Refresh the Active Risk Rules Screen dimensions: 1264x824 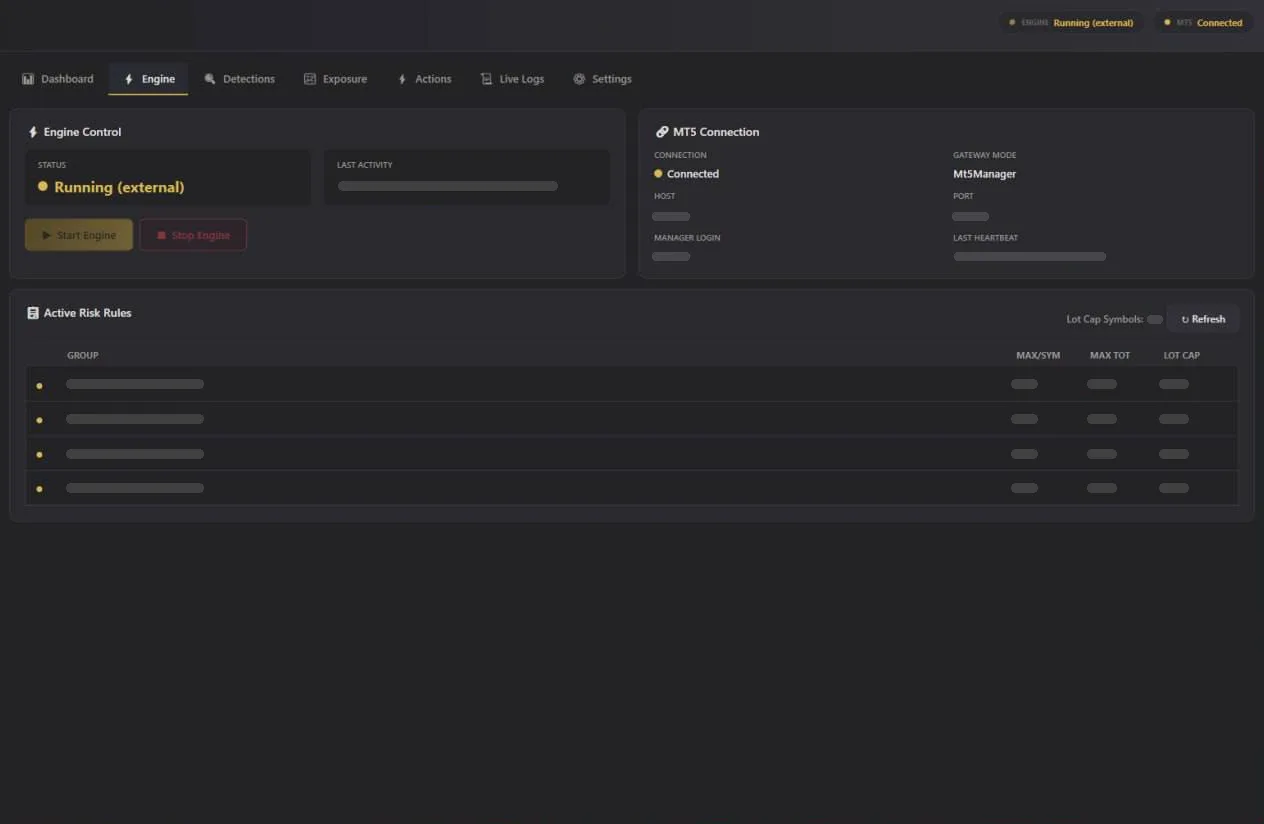(1203, 319)
